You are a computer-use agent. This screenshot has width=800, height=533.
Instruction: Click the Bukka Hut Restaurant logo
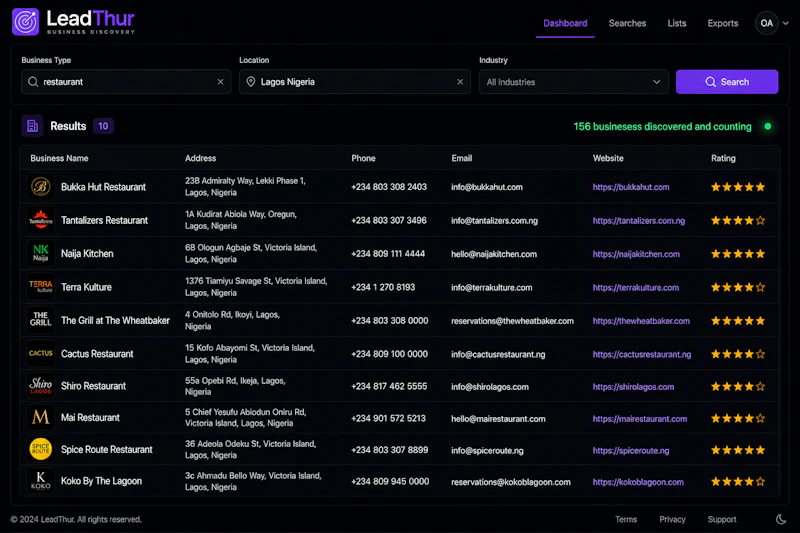(x=41, y=187)
